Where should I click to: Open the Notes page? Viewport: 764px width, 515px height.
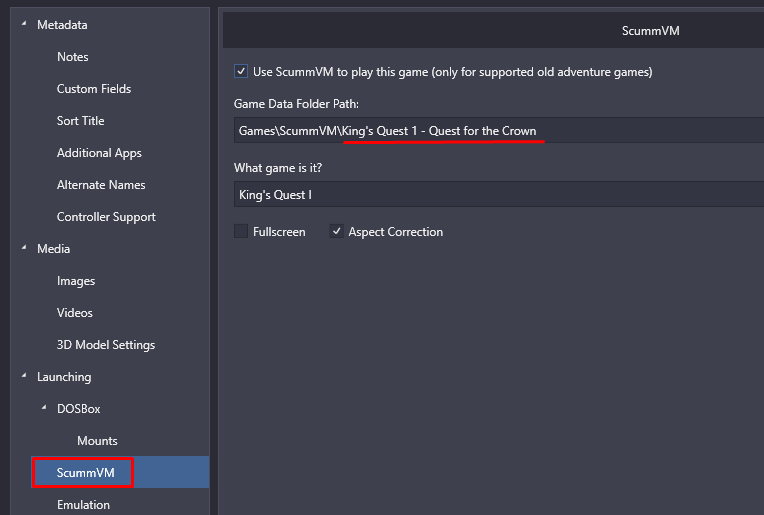pyautogui.click(x=73, y=57)
